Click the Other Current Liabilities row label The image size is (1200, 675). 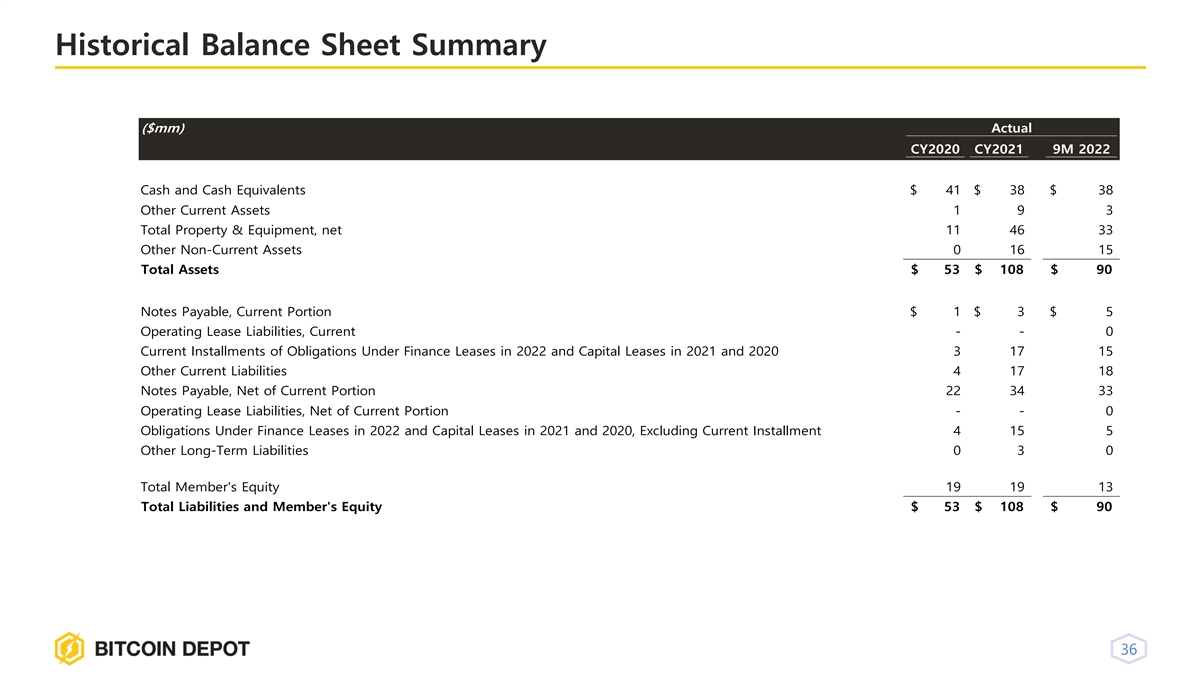click(x=214, y=371)
